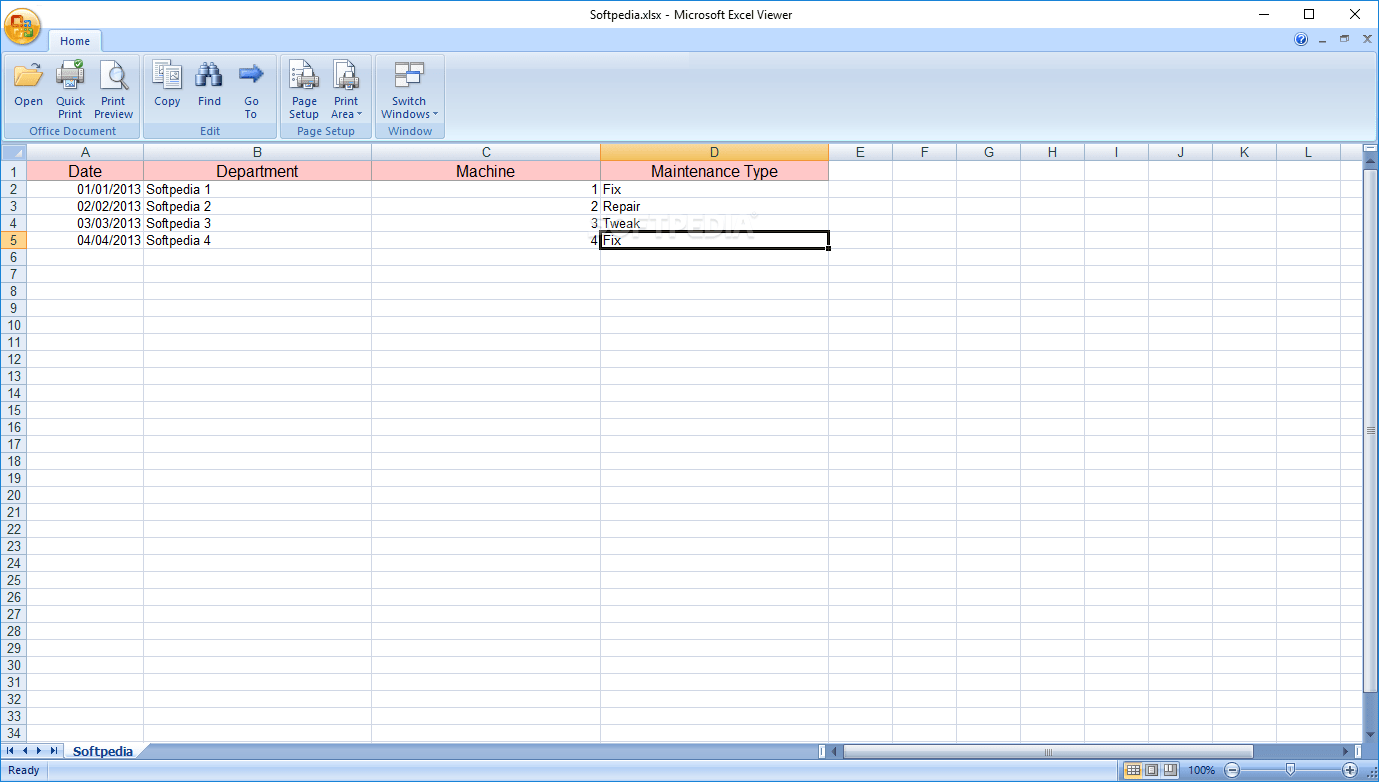The height and width of the screenshot is (782, 1379).
Task: Click the zoom in plus button
Action: [1350, 770]
